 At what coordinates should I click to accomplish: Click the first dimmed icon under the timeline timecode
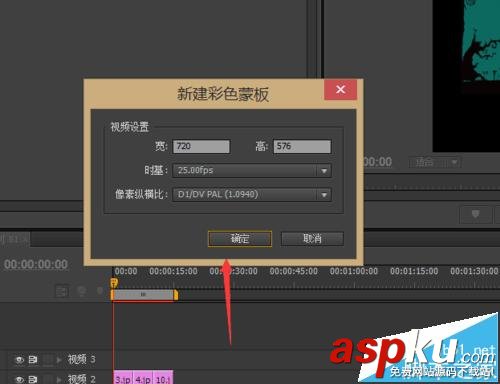point(62,291)
